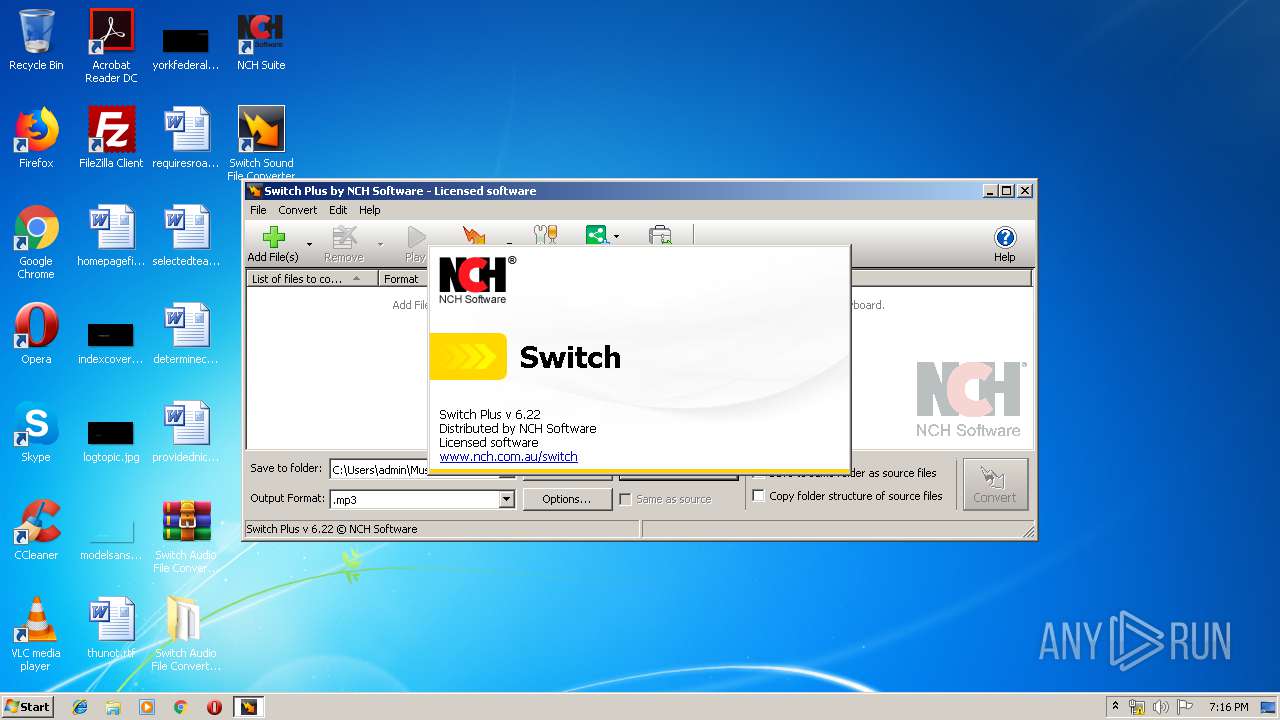The width and height of the screenshot is (1280, 720).
Task: Select the 'determinec...' Word document icon
Action: (186, 334)
